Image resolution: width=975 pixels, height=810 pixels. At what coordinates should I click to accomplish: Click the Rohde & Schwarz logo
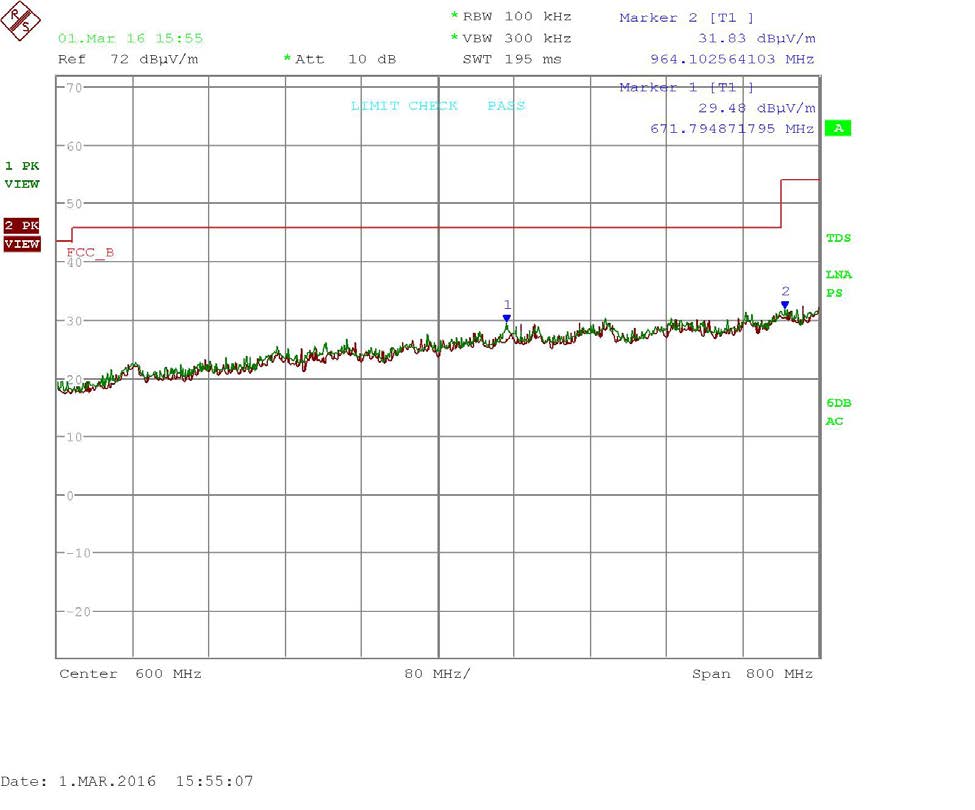click(x=21, y=21)
